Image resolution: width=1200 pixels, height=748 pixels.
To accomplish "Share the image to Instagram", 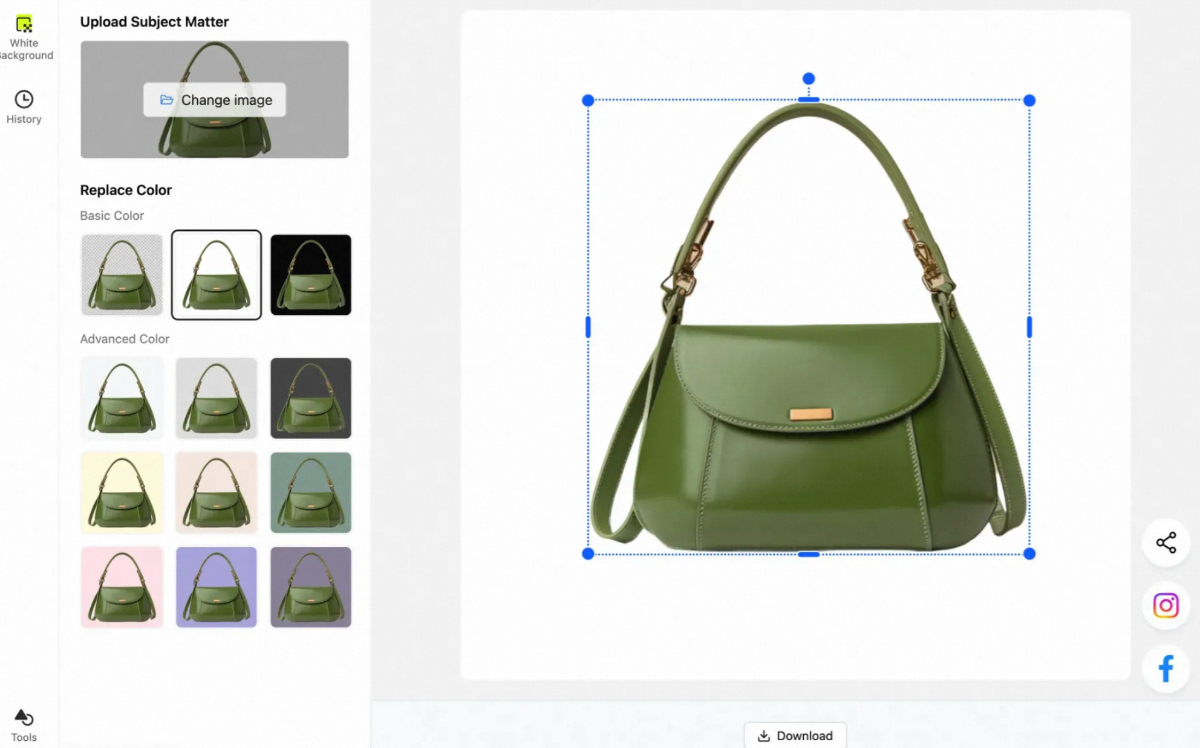I will [x=1166, y=605].
